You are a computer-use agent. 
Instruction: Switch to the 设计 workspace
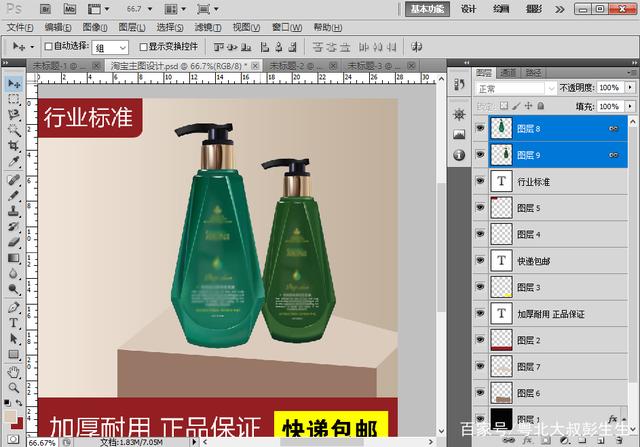pyautogui.click(x=468, y=9)
